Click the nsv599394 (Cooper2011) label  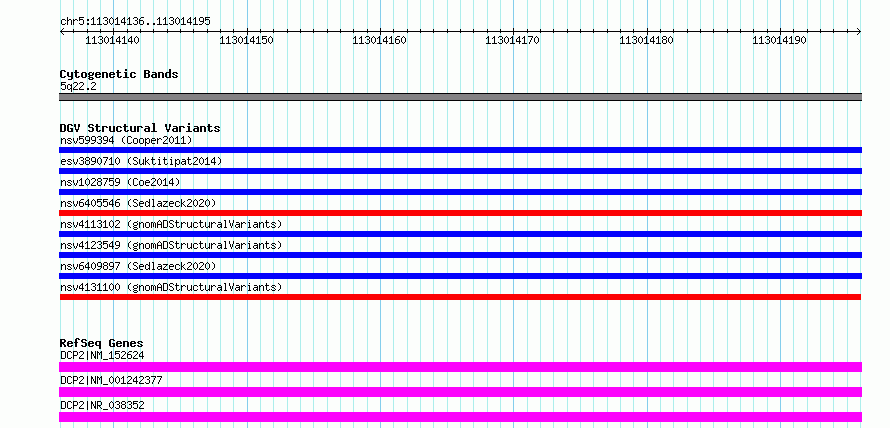point(126,140)
